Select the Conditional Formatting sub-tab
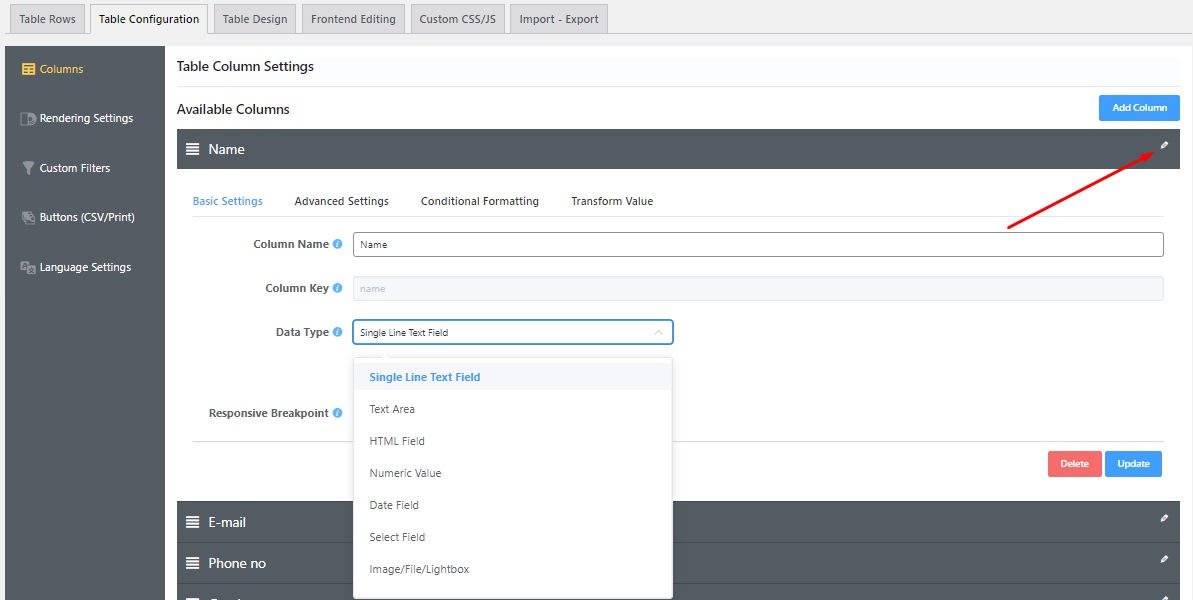Image resolution: width=1193 pixels, height=600 pixels. (x=480, y=201)
